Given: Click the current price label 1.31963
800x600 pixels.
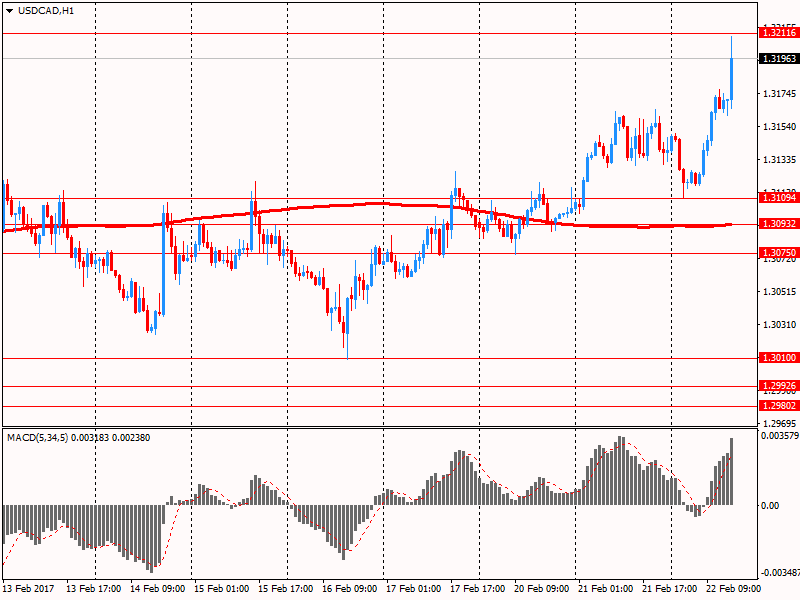Looking at the screenshot, I should click(x=778, y=59).
